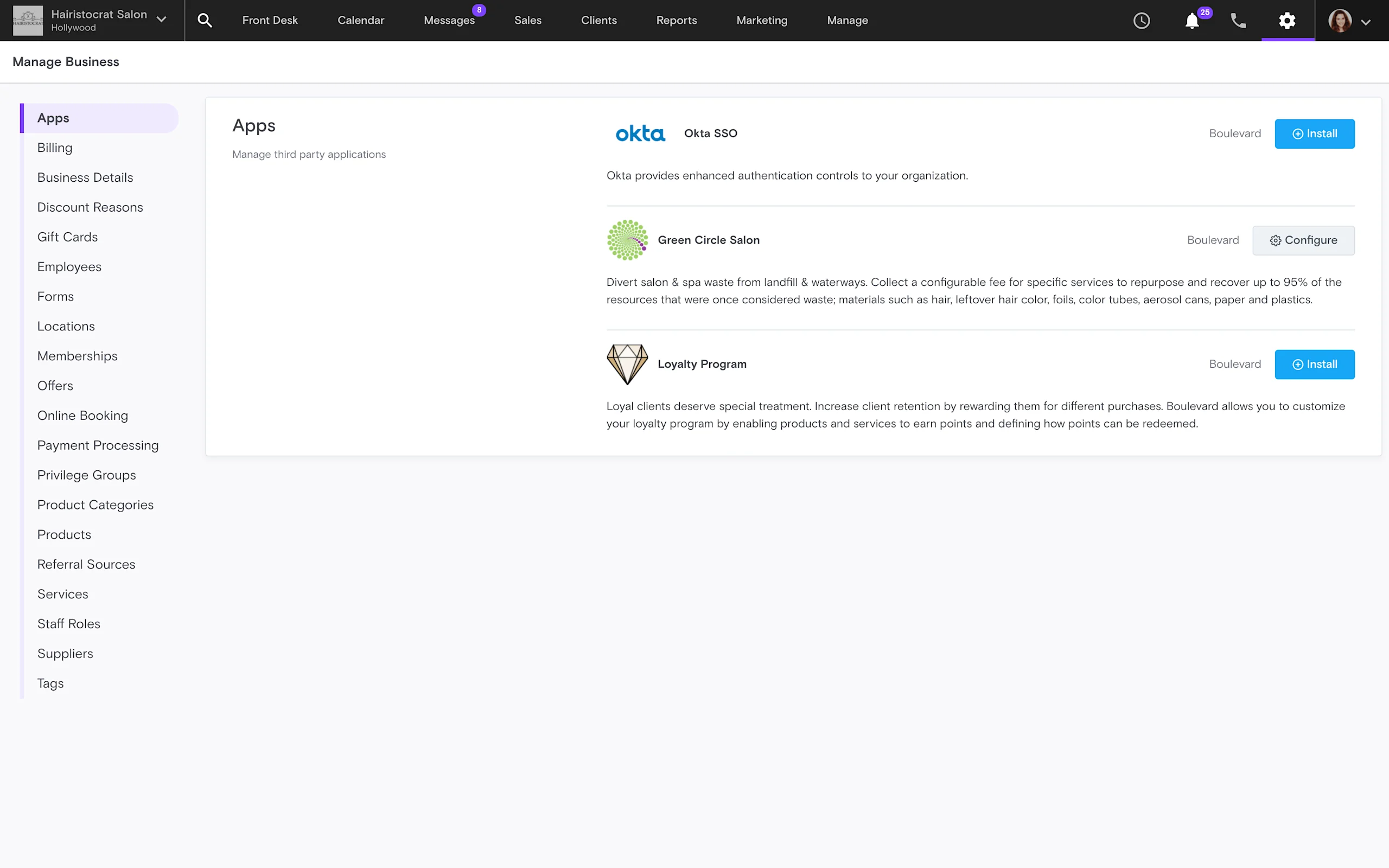This screenshot has width=1389, height=868.
Task: Click the phone call icon
Action: click(1238, 21)
